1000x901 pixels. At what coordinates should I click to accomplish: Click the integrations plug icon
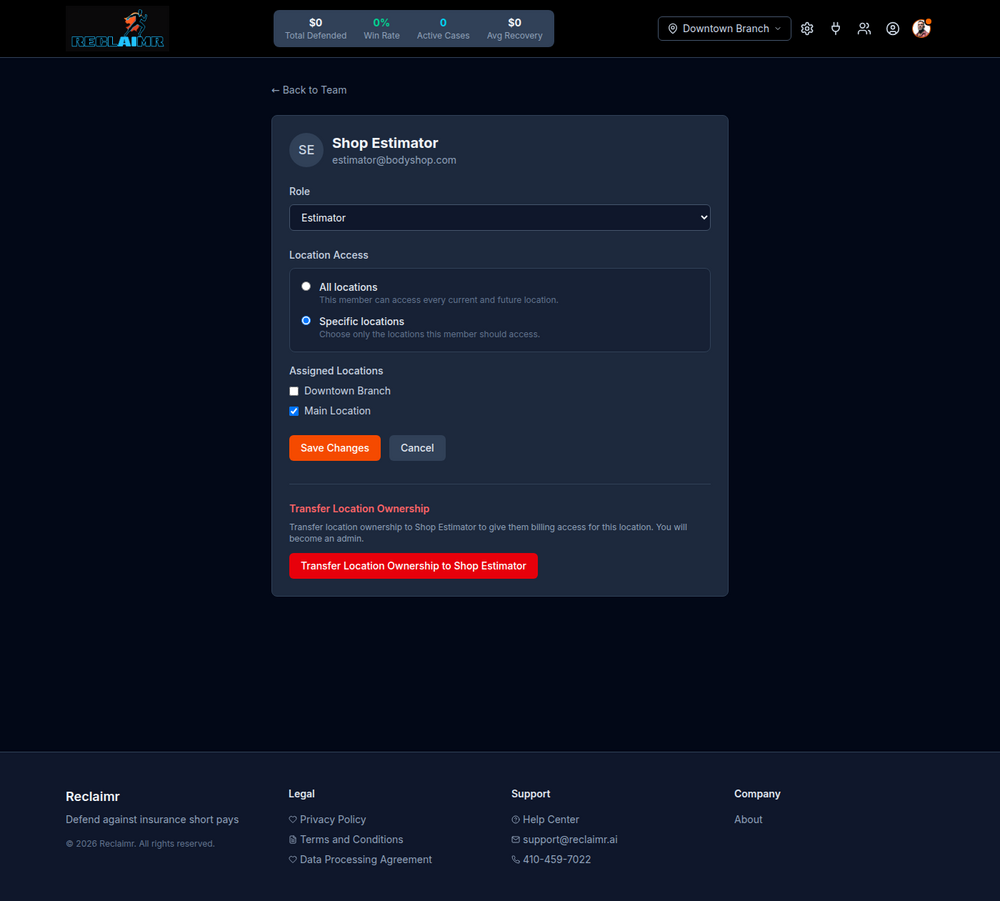[x=835, y=29]
